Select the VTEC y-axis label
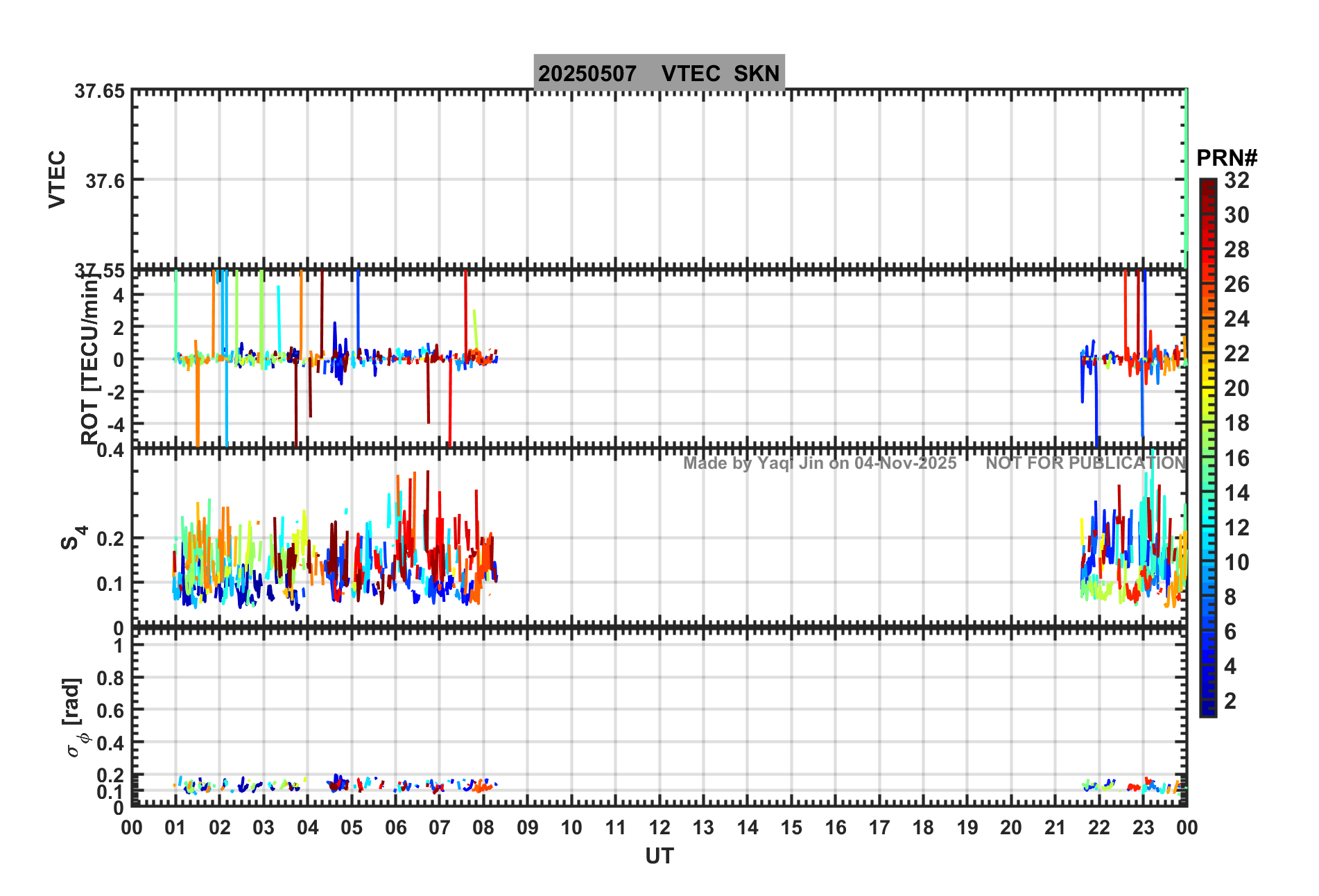Image resolution: width=1319 pixels, height=896 pixels. (57, 179)
